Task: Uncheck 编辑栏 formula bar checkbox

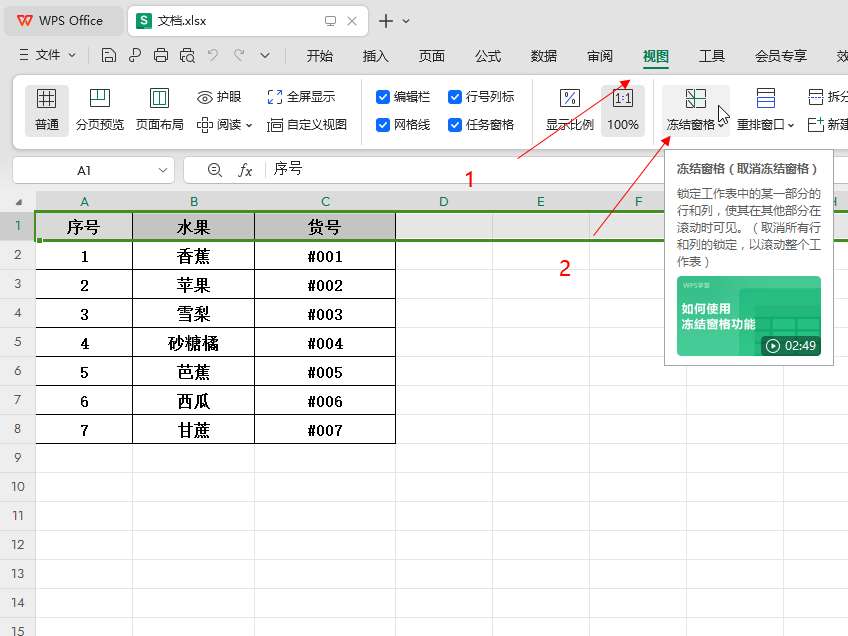Action: pyautogui.click(x=383, y=97)
